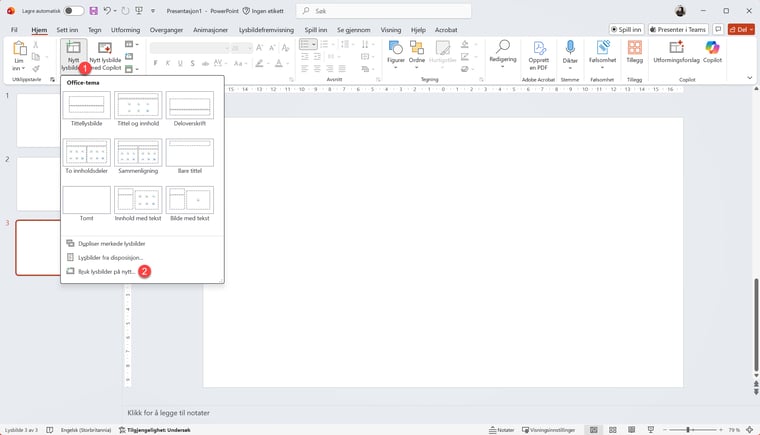Open the Fil tab
The width and height of the screenshot is (760, 435).
point(14,30)
